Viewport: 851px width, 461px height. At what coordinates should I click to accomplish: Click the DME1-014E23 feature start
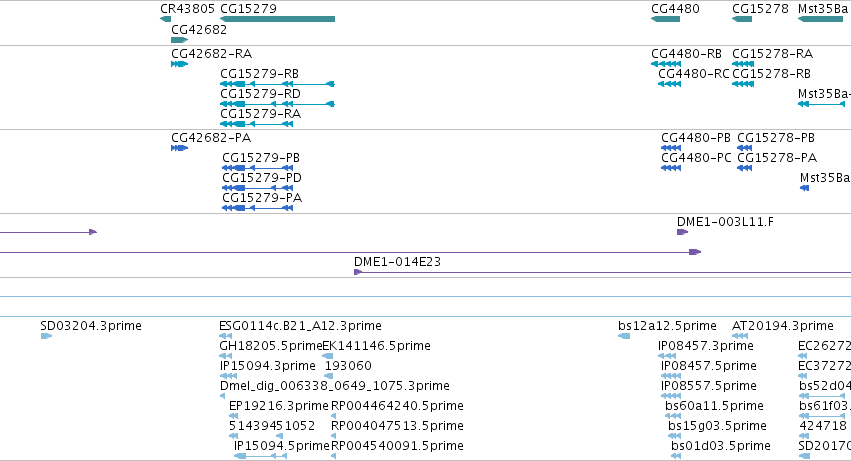click(358, 272)
